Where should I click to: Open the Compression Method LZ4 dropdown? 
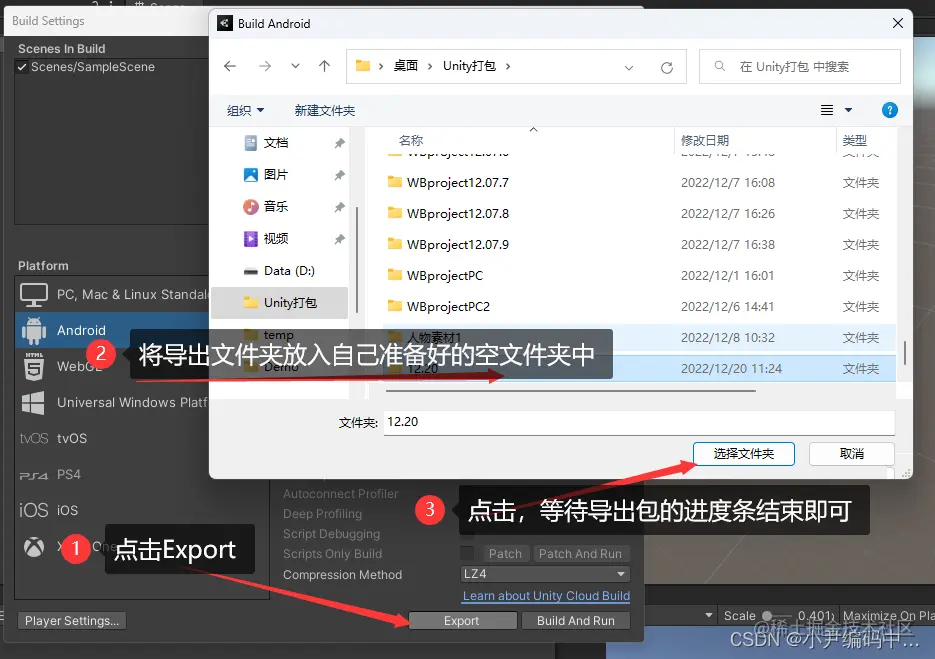[x=545, y=574]
